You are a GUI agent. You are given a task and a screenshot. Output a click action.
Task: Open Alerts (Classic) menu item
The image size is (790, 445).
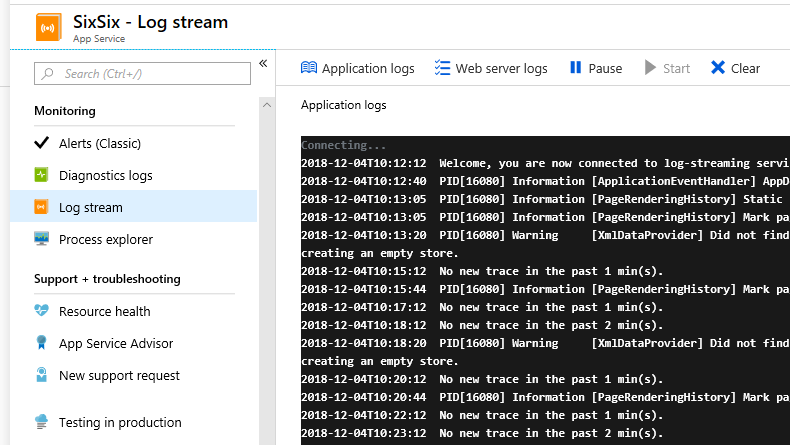[134, 143]
